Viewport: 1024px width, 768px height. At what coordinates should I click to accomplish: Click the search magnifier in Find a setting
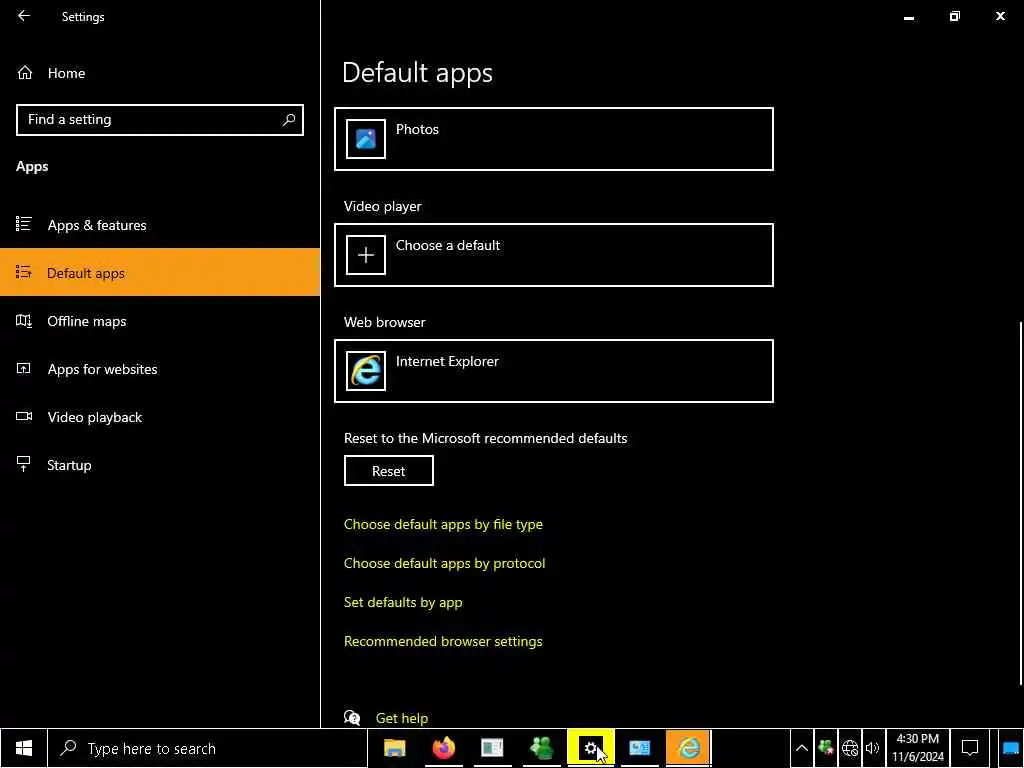[289, 120]
